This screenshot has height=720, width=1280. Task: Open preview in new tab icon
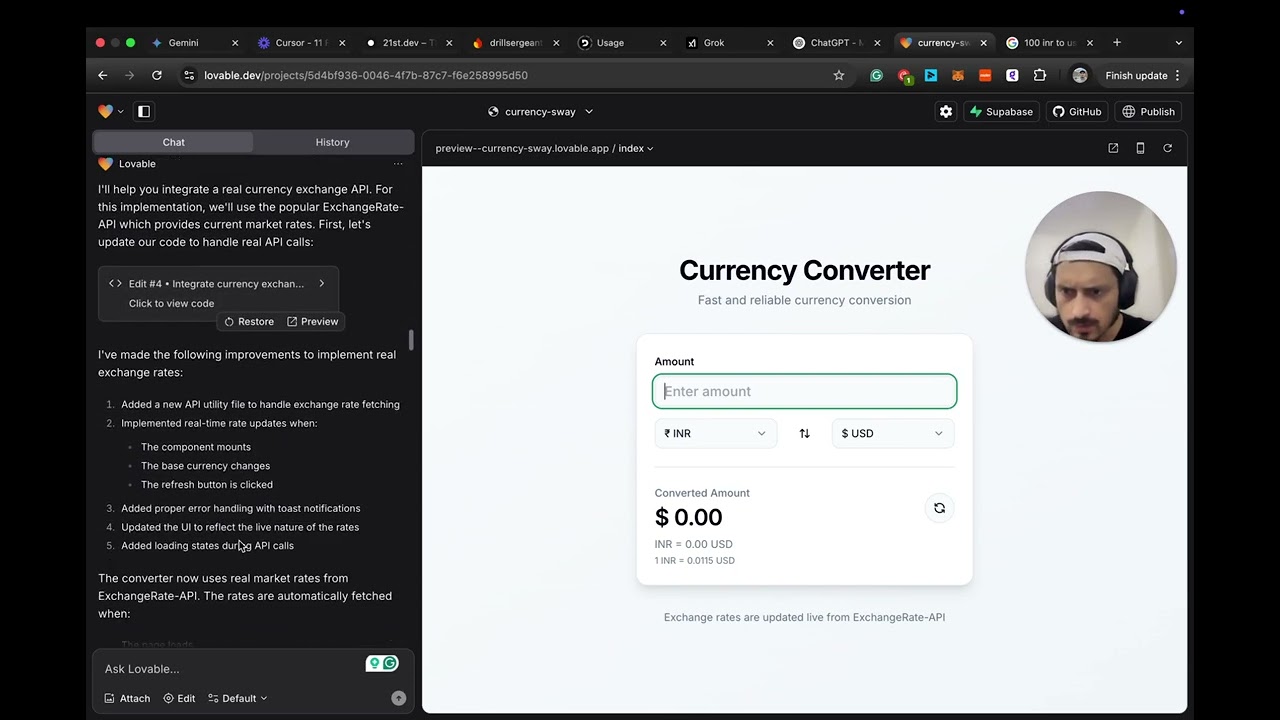1113,148
